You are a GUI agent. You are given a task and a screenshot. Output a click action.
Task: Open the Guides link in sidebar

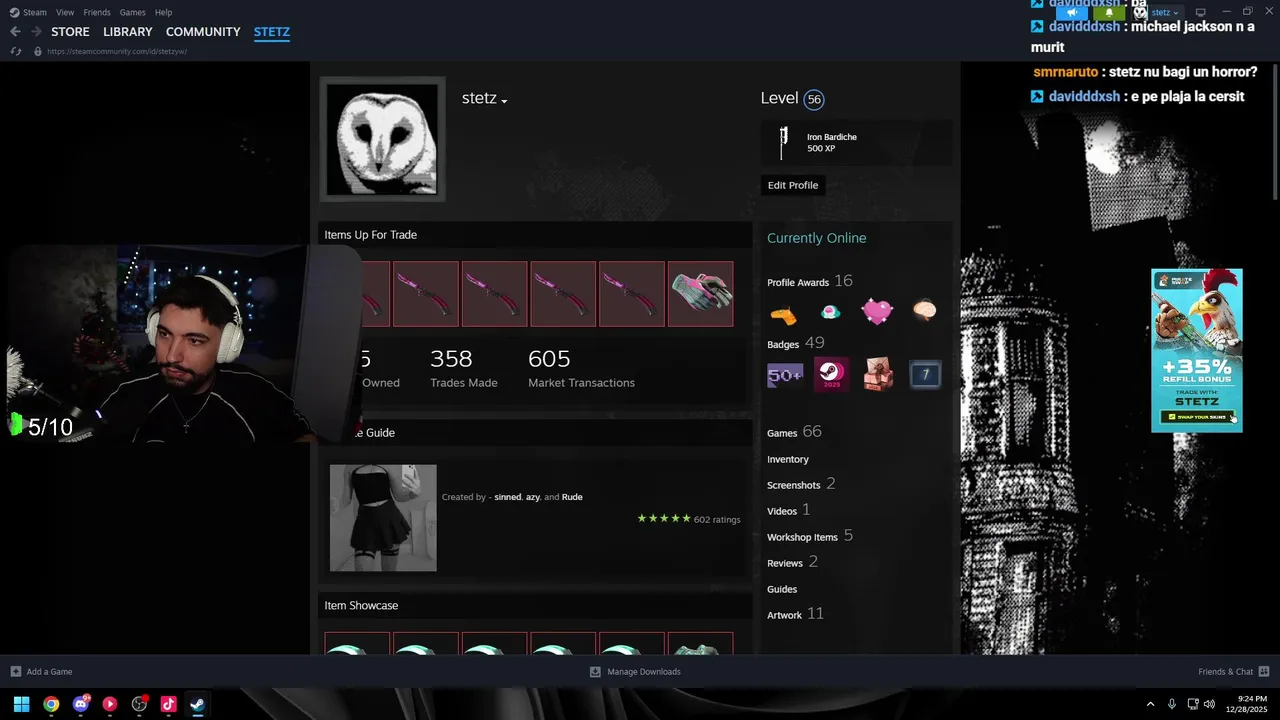pyautogui.click(x=782, y=589)
